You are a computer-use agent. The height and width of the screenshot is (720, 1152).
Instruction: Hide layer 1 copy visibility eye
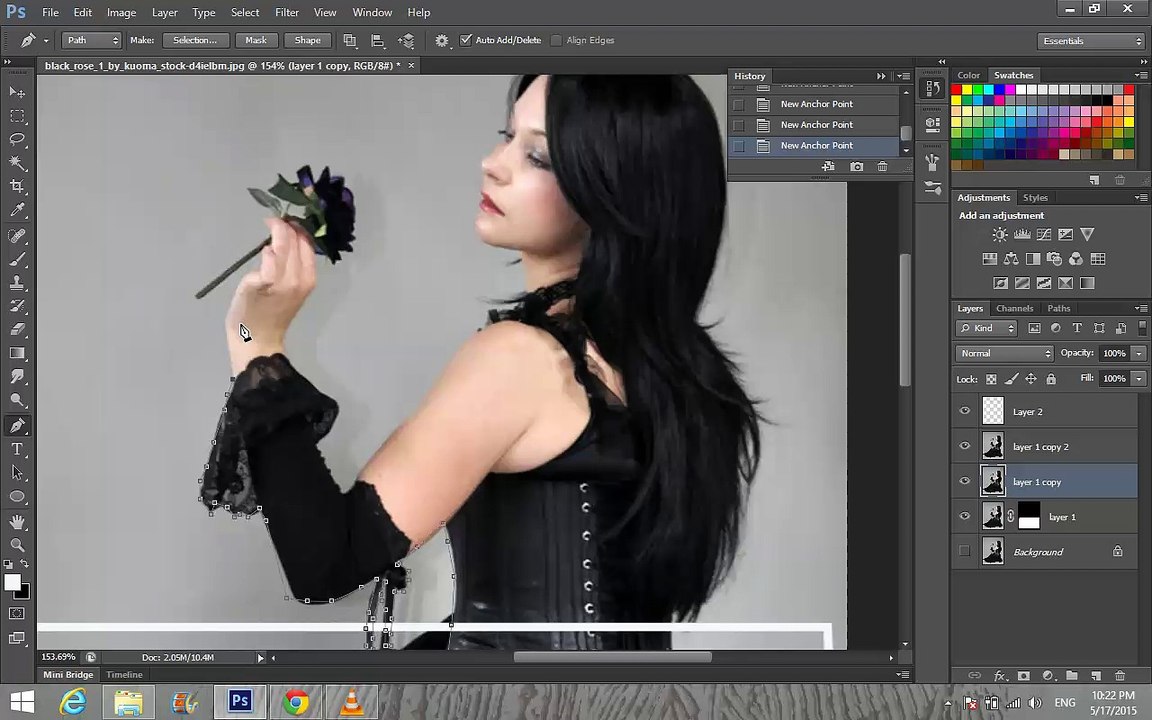(x=965, y=481)
